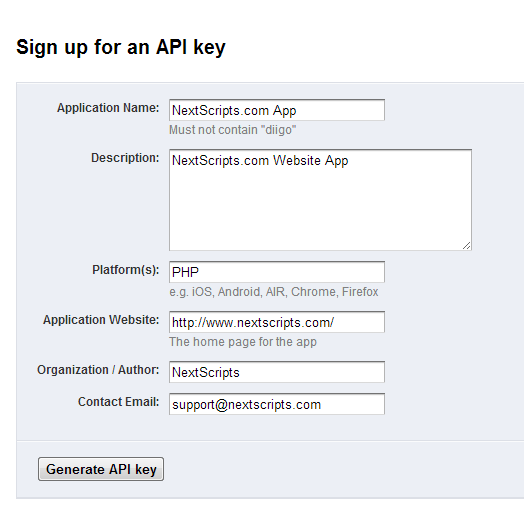The image size is (524, 528).
Task: Click the Description box resize handle
Action: pyautogui.click(x=466, y=246)
